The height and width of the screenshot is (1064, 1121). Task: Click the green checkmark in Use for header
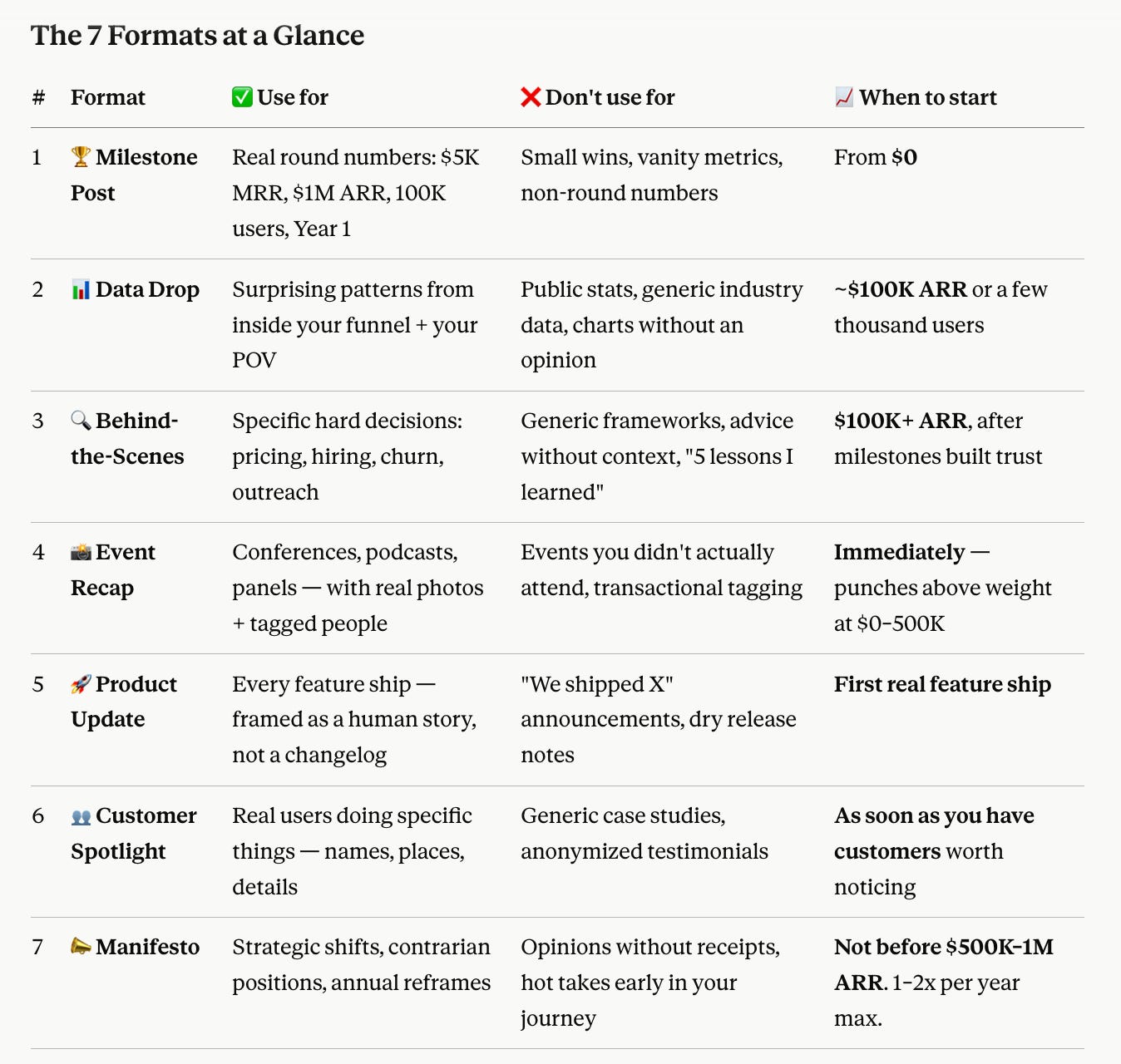coord(242,97)
